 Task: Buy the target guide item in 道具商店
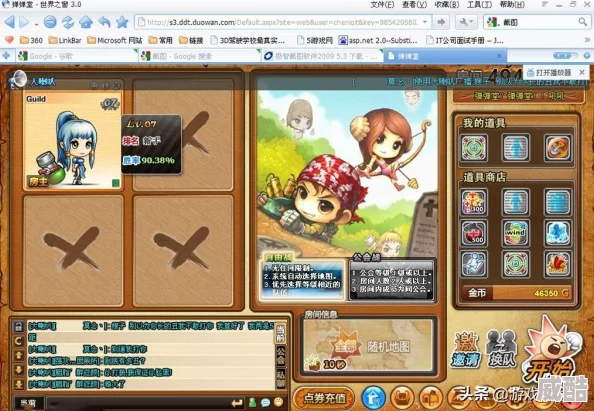coord(516,263)
